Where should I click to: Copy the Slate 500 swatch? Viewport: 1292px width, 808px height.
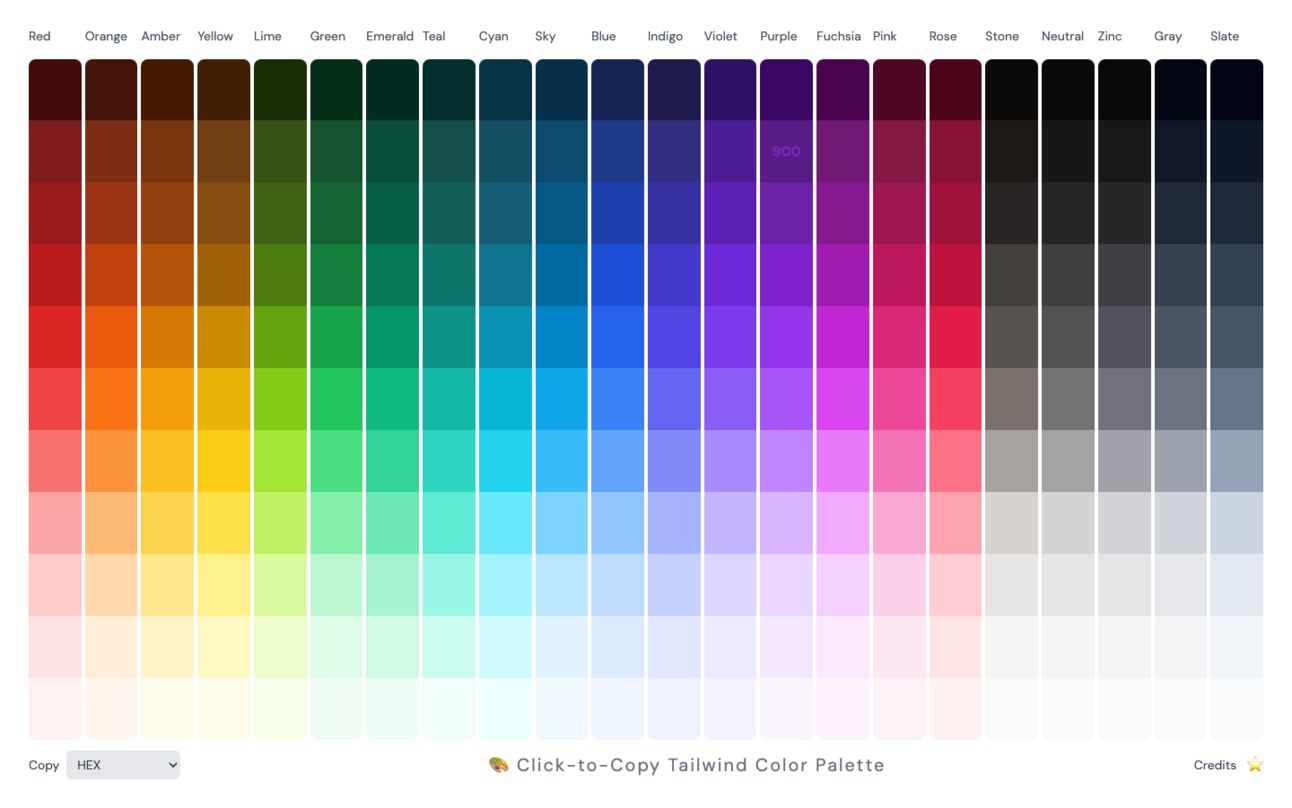1236,399
